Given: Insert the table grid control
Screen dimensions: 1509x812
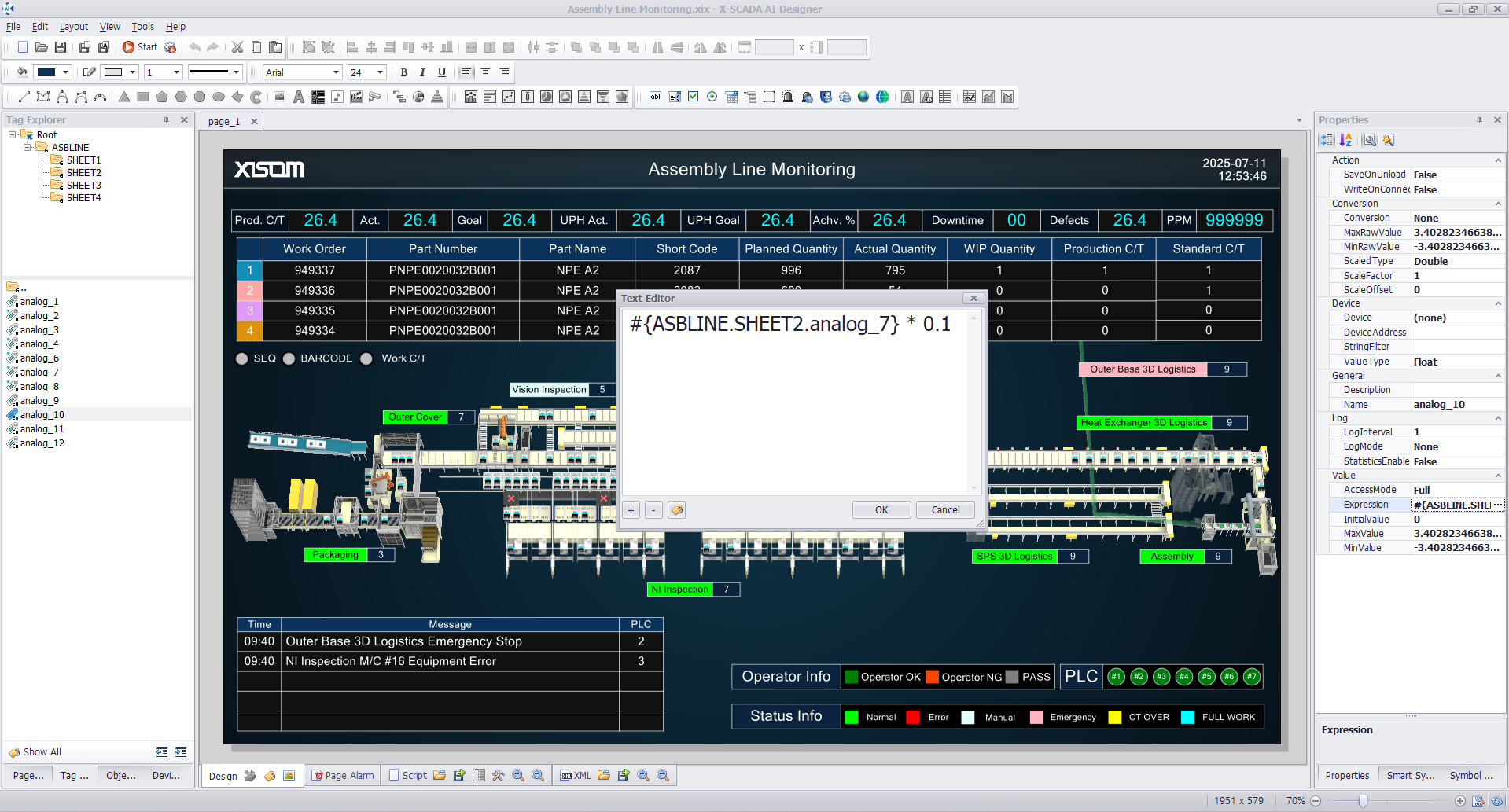Looking at the screenshot, I should click(x=945, y=97).
